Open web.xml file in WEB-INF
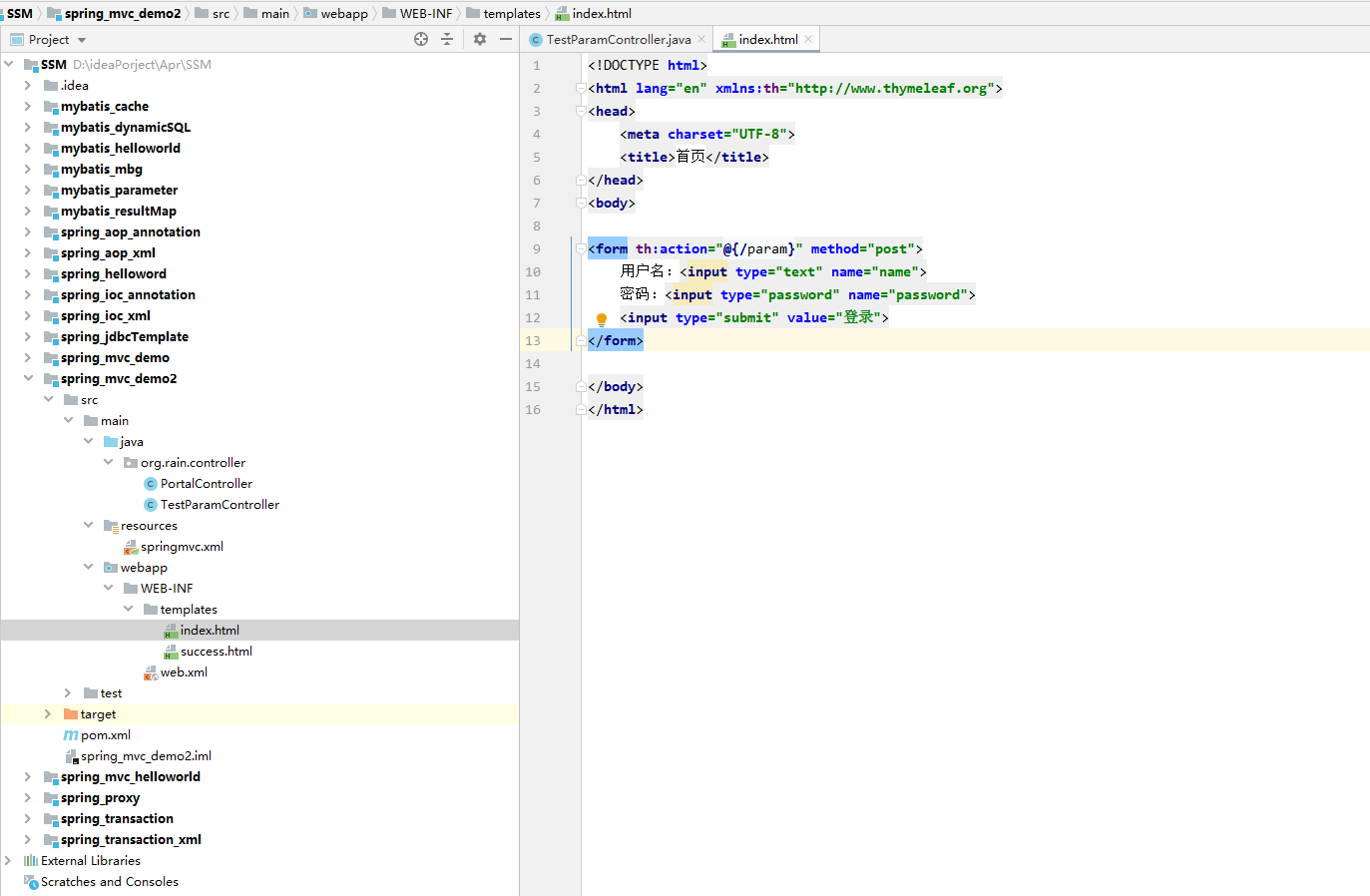The height and width of the screenshot is (896, 1370). point(184,672)
